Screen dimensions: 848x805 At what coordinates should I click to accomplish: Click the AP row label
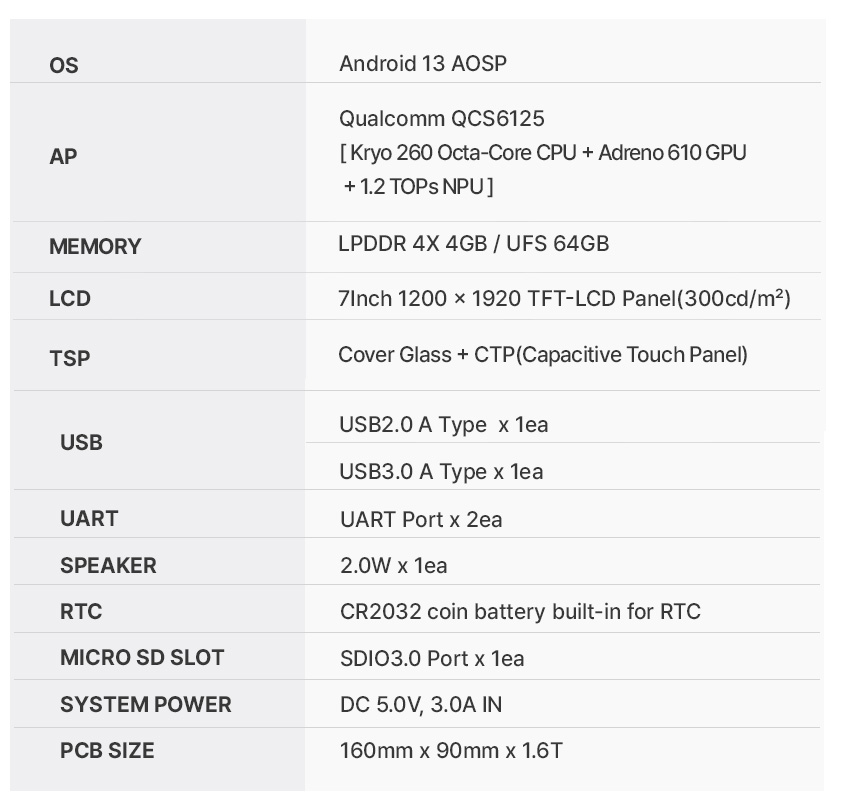pyautogui.click(x=63, y=156)
